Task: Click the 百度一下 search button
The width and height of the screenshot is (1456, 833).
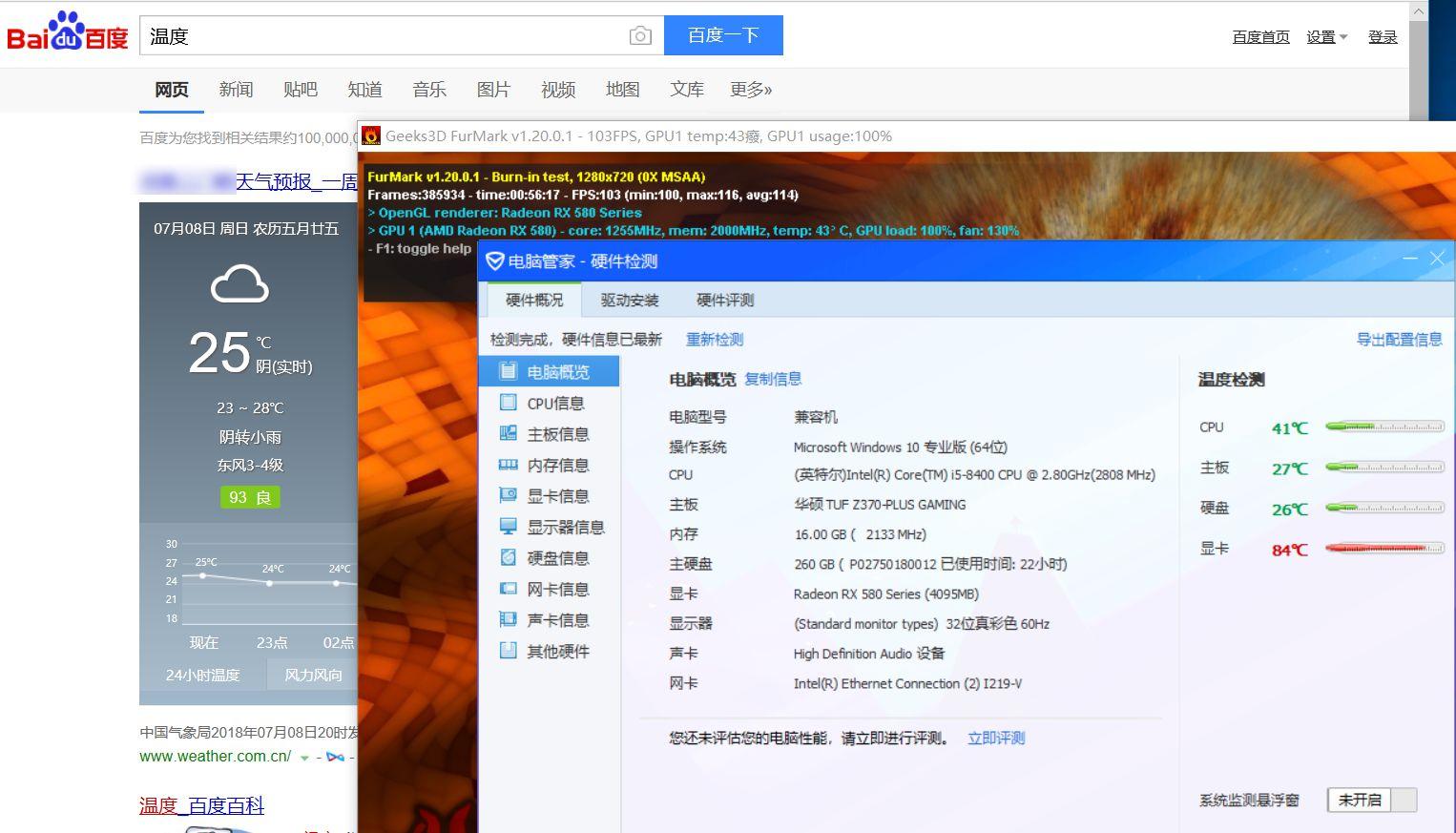Action: tap(723, 35)
